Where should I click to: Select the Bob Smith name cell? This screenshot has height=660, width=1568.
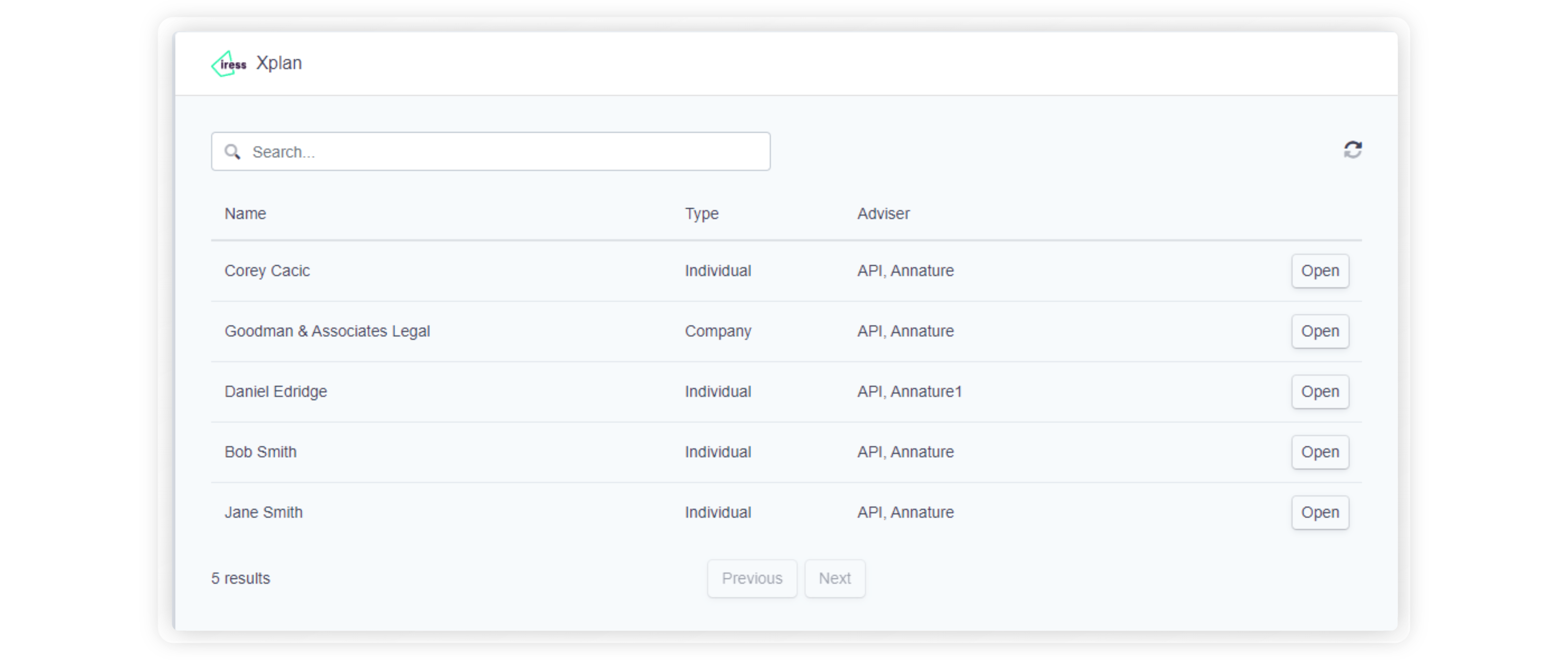tap(260, 452)
